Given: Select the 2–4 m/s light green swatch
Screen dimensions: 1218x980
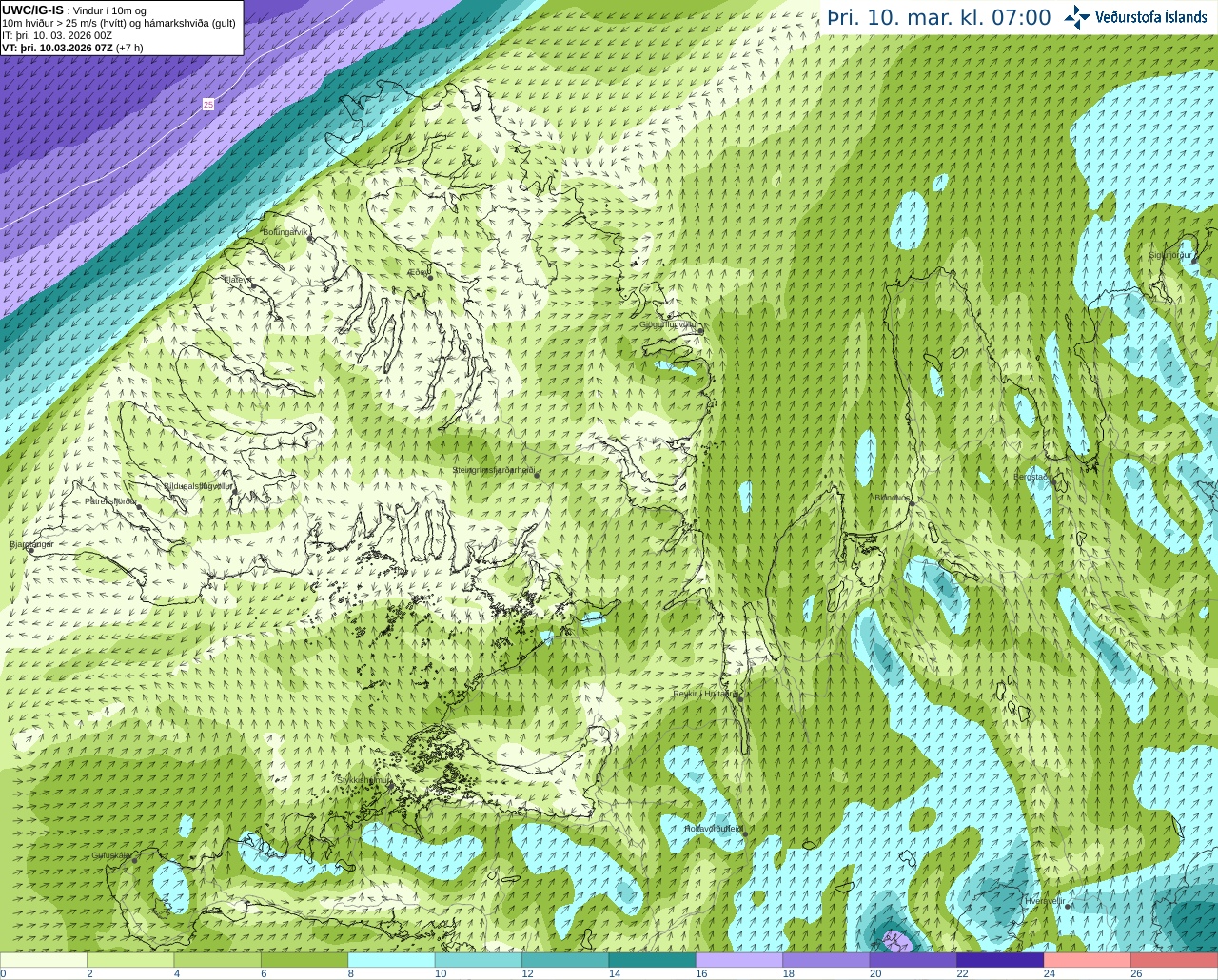Looking at the screenshot, I should 130,960.
